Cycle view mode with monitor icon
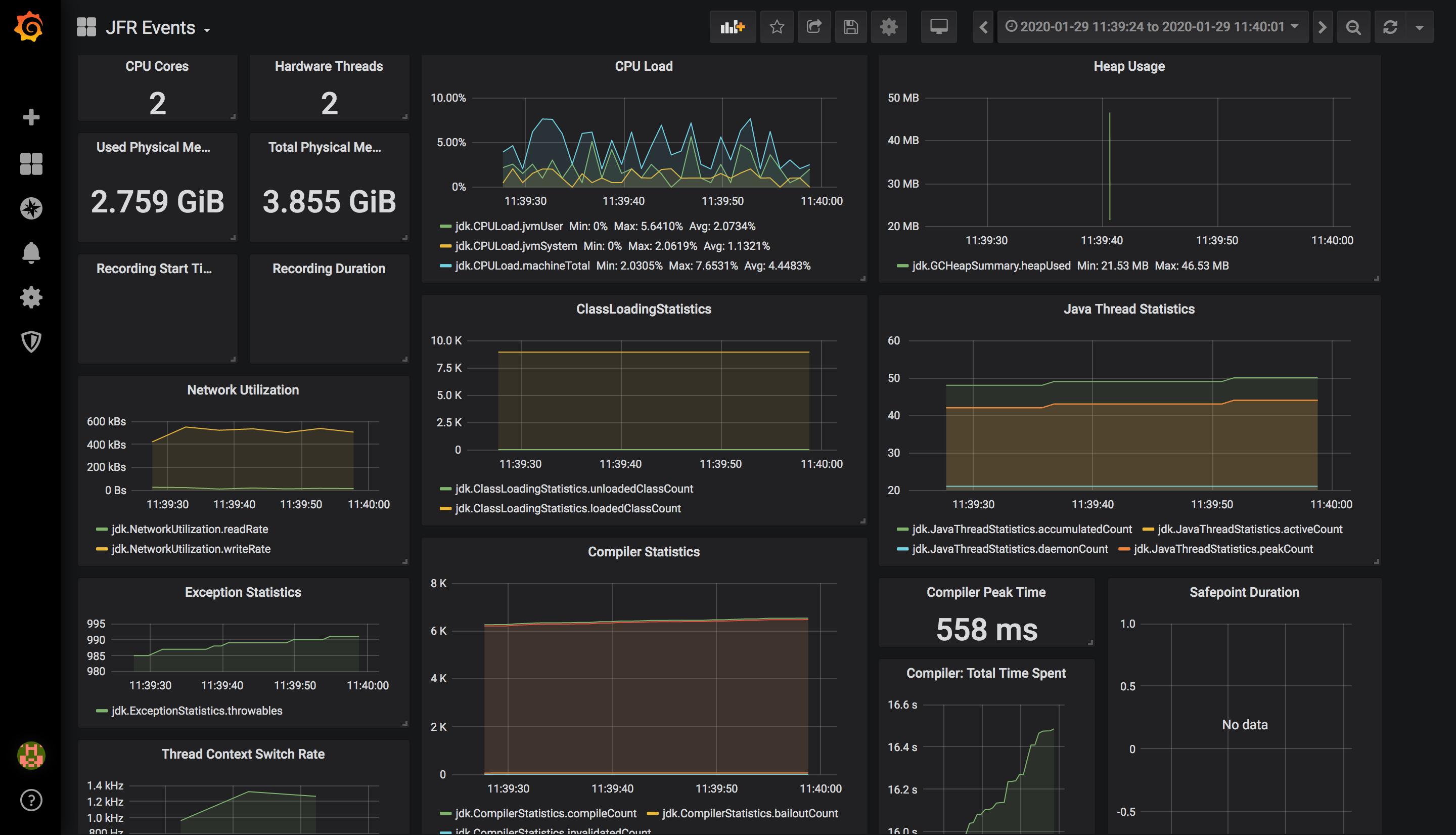This screenshot has height=835, width=1456. [x=939, y=27]
